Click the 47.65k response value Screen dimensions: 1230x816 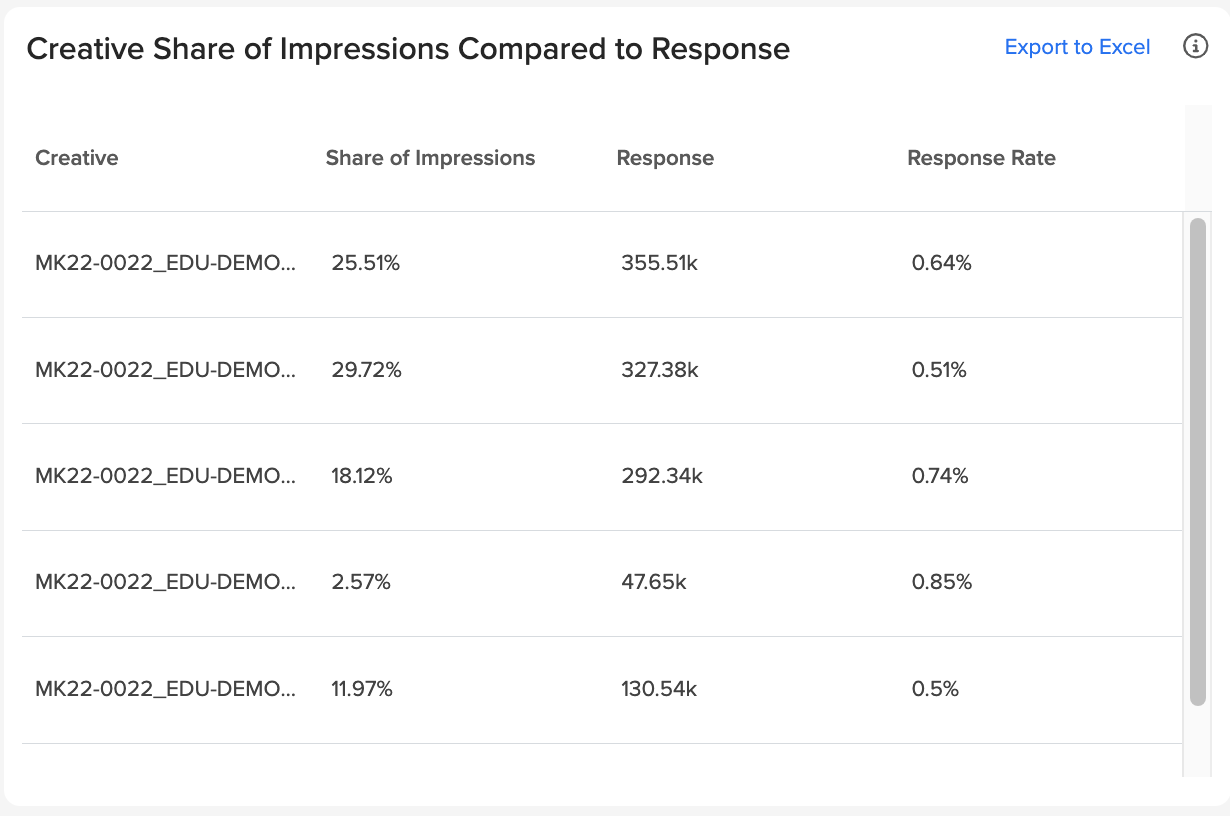pos(654,582)
